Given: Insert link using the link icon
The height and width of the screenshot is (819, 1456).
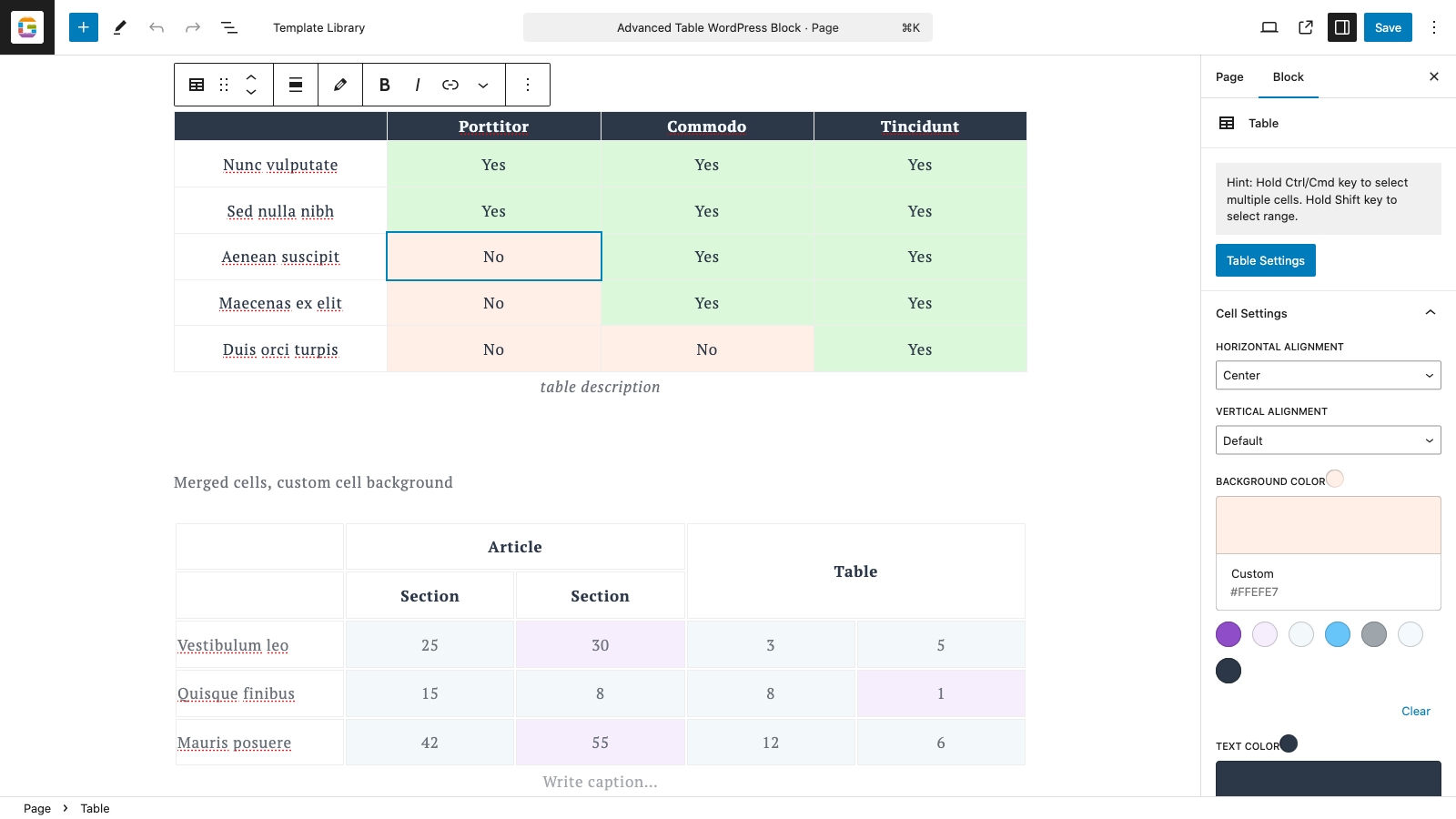Looking at the screenshot, I should tap(450, 85).
